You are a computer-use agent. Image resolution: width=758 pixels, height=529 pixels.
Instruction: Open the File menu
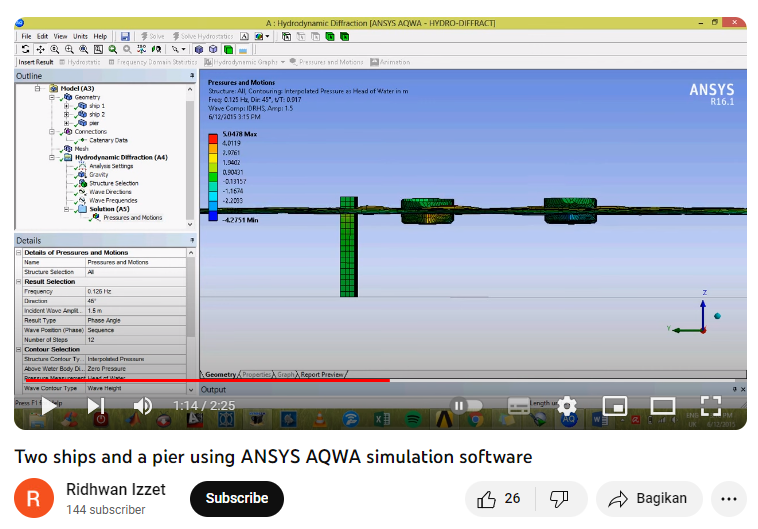tap(26, 36)
